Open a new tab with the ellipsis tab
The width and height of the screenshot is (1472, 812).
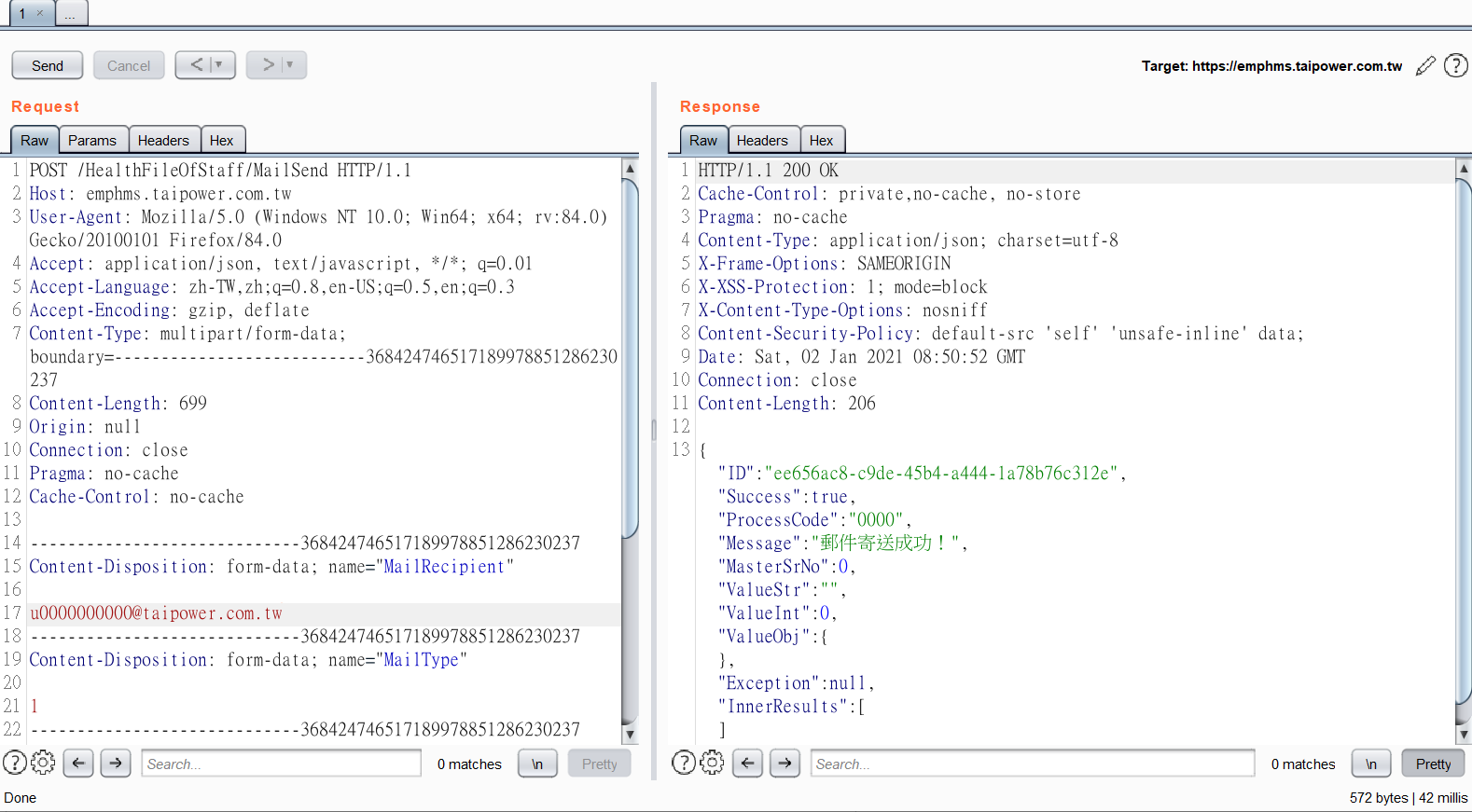tap(71, 13)
